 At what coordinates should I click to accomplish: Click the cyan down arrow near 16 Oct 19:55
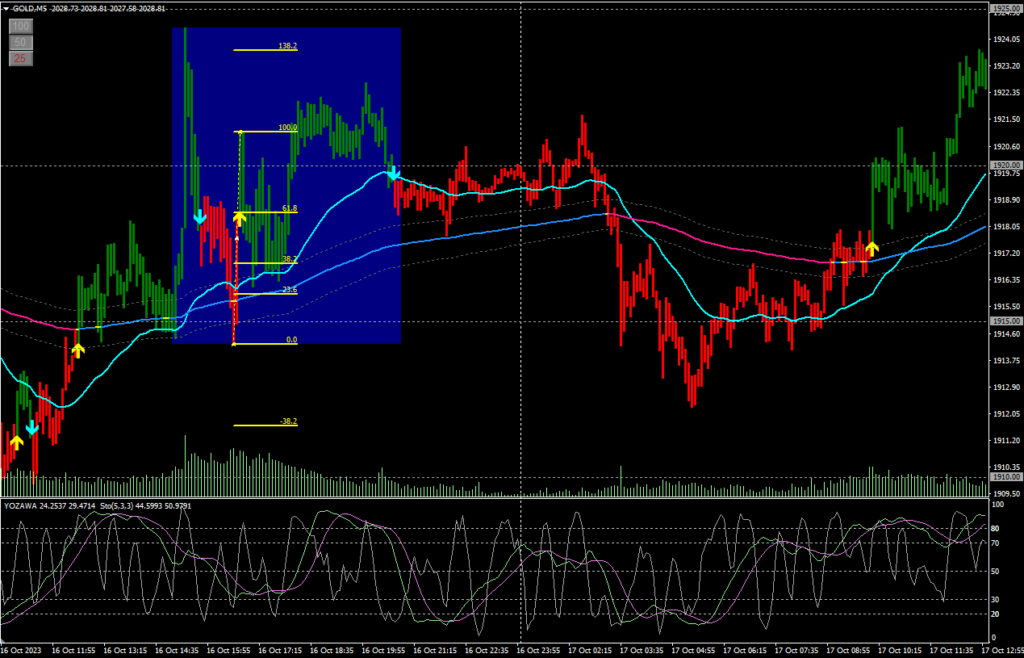coord(394,174)
